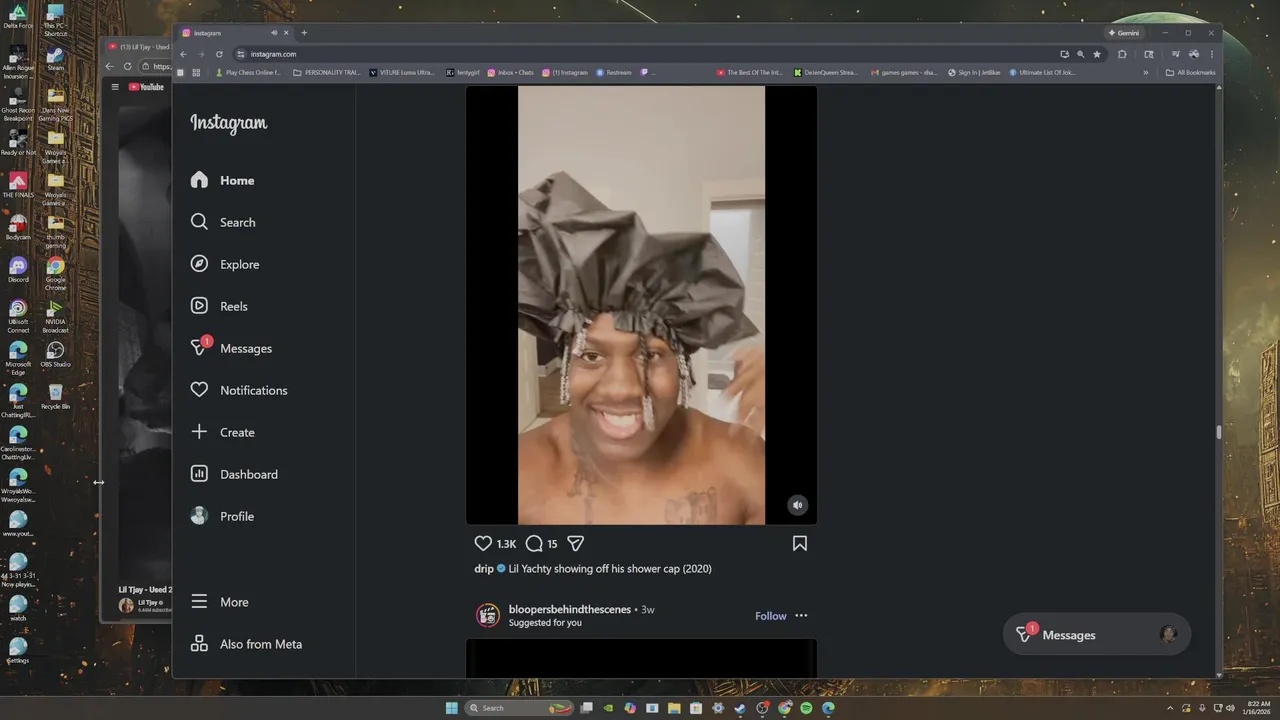Open PERSONALITY TRAI... bookmark folder
The height and width of the screenshot is (720, 1280).
[x=327, y=72]
